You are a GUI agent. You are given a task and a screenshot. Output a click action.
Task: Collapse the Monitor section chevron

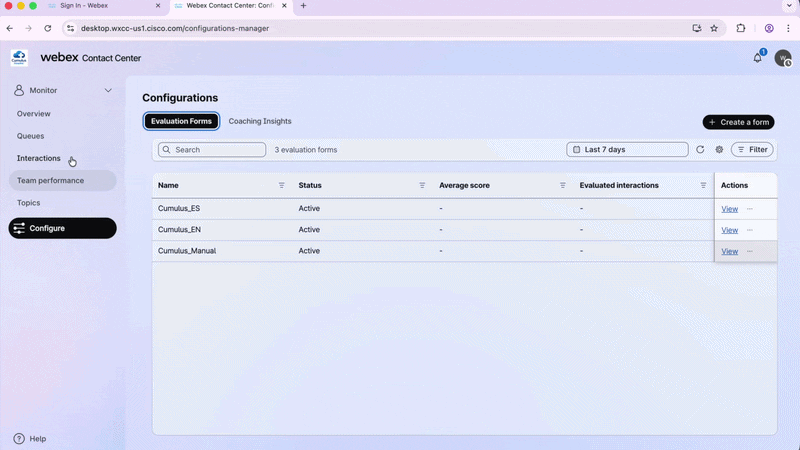click(x=108, y=90)
